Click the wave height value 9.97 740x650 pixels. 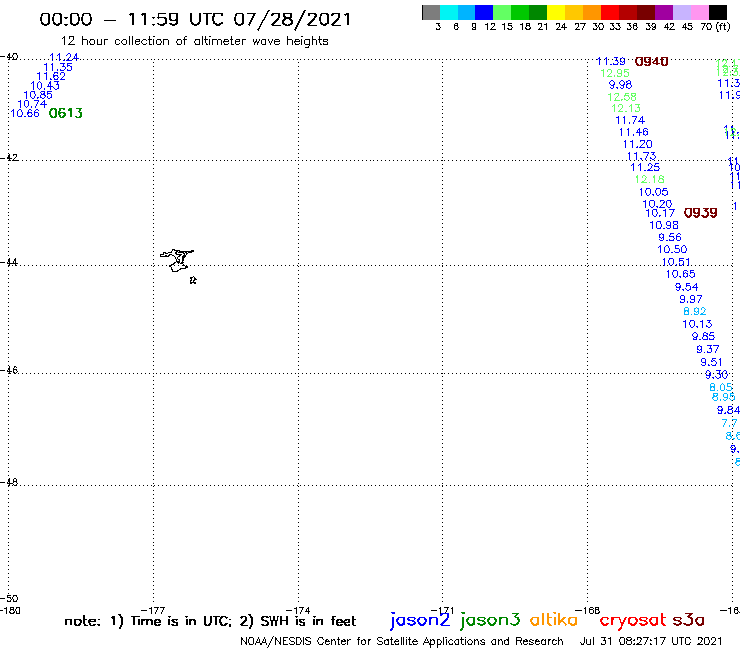[691, 299]
